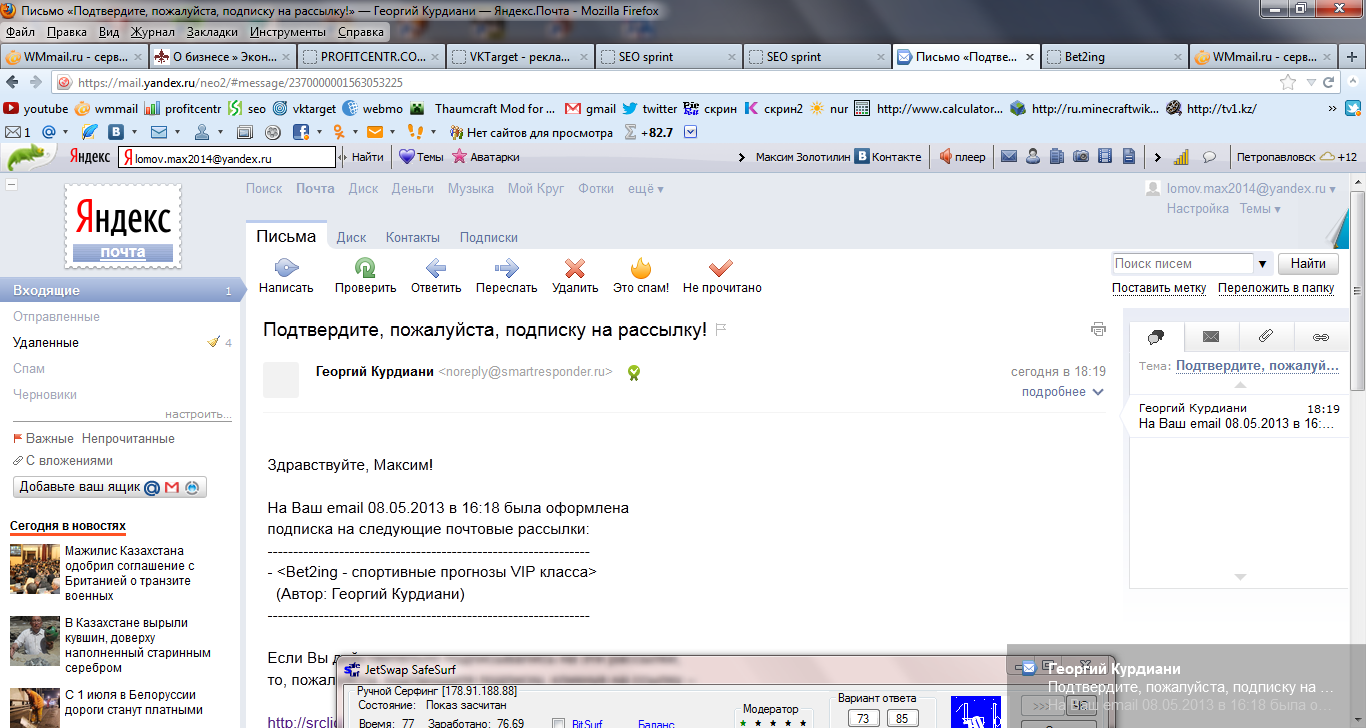Switch to the Контакты tab

[413, 238]
